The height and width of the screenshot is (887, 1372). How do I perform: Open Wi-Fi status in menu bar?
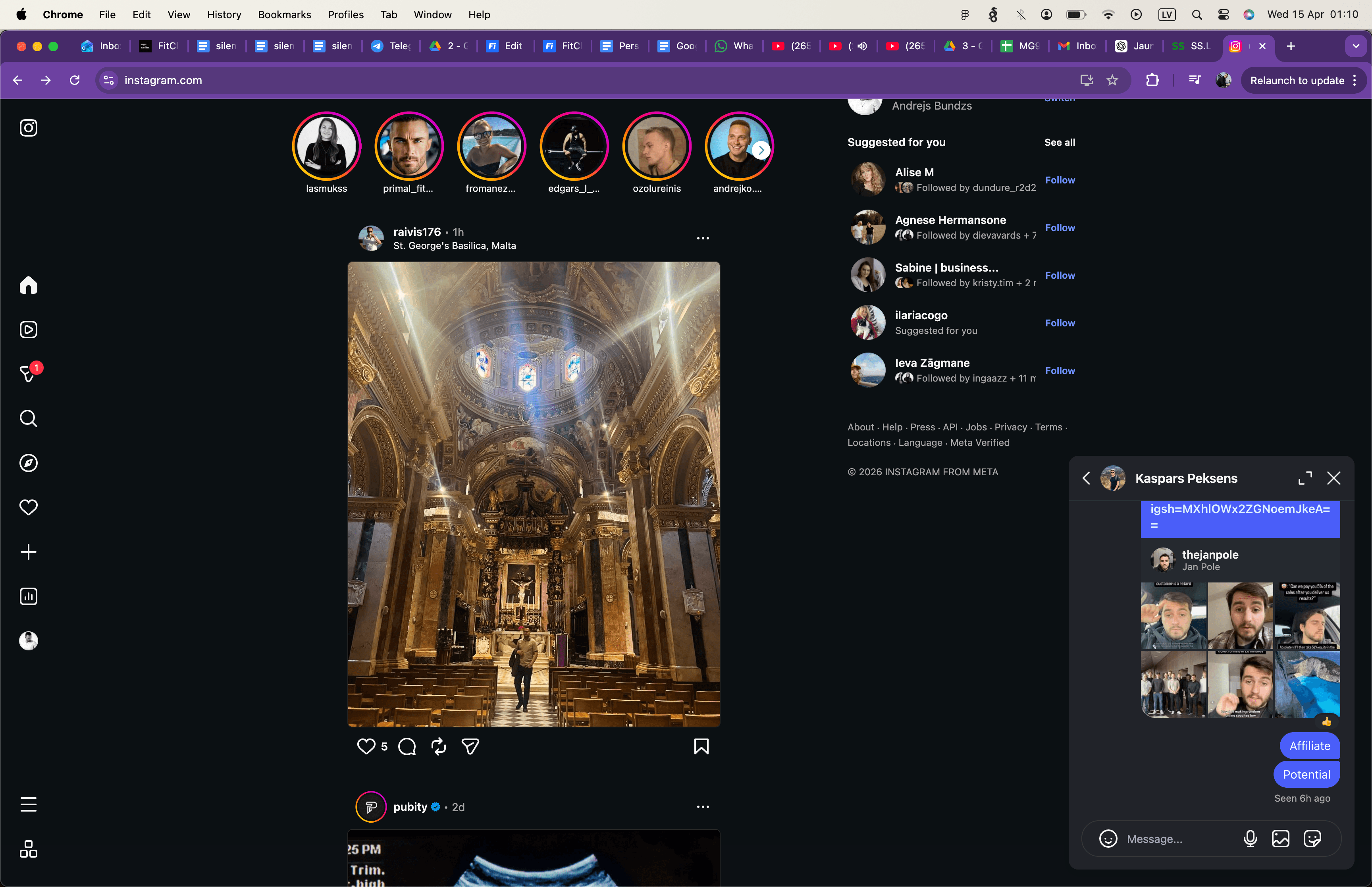1108,14
